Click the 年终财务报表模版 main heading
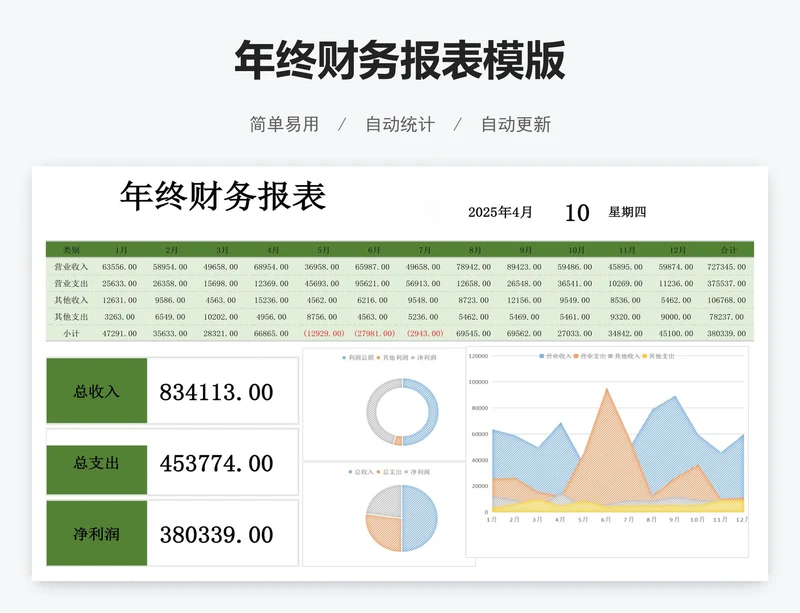Viewport: 800px width, 613px height. point(399,60)
